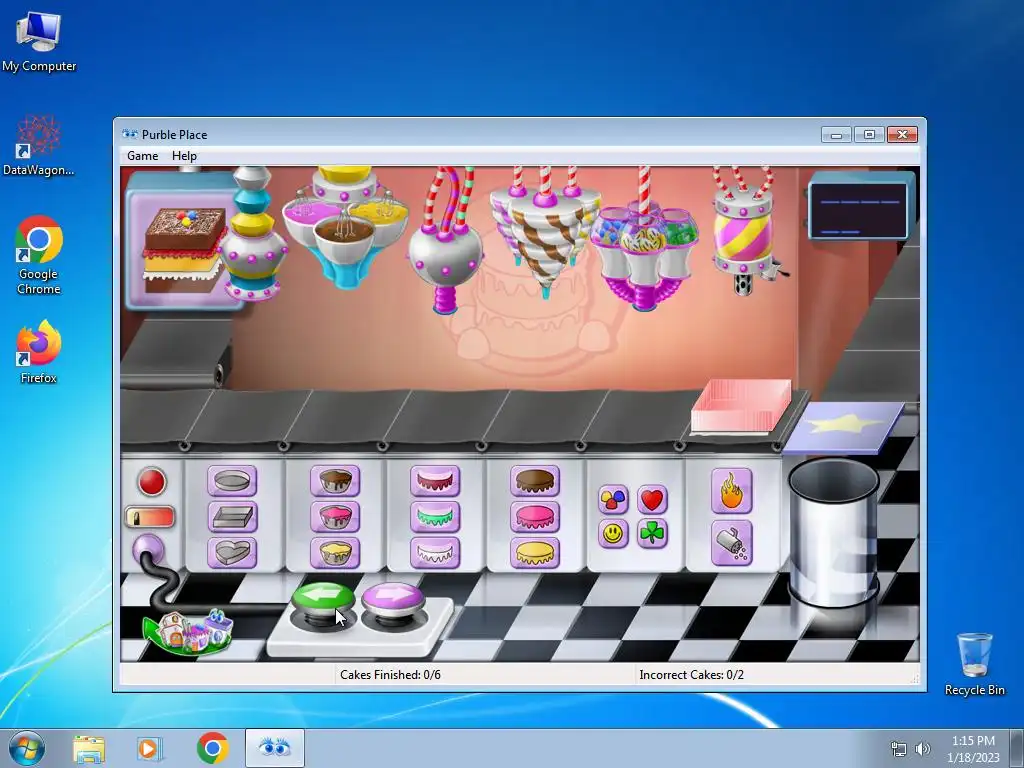Flip the red power switch
Viewport: 1024px width, 768px height.
[150, 517]
